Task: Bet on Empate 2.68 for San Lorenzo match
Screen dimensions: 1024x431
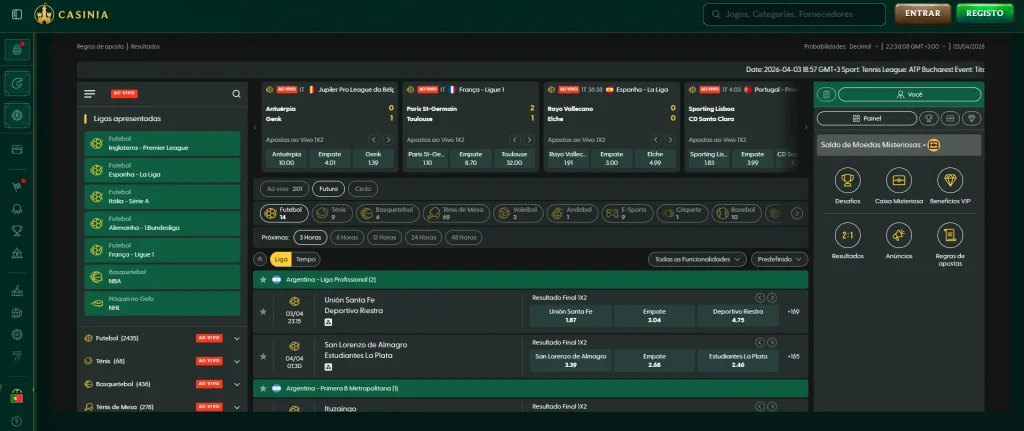Action: (x=654, y=361)
